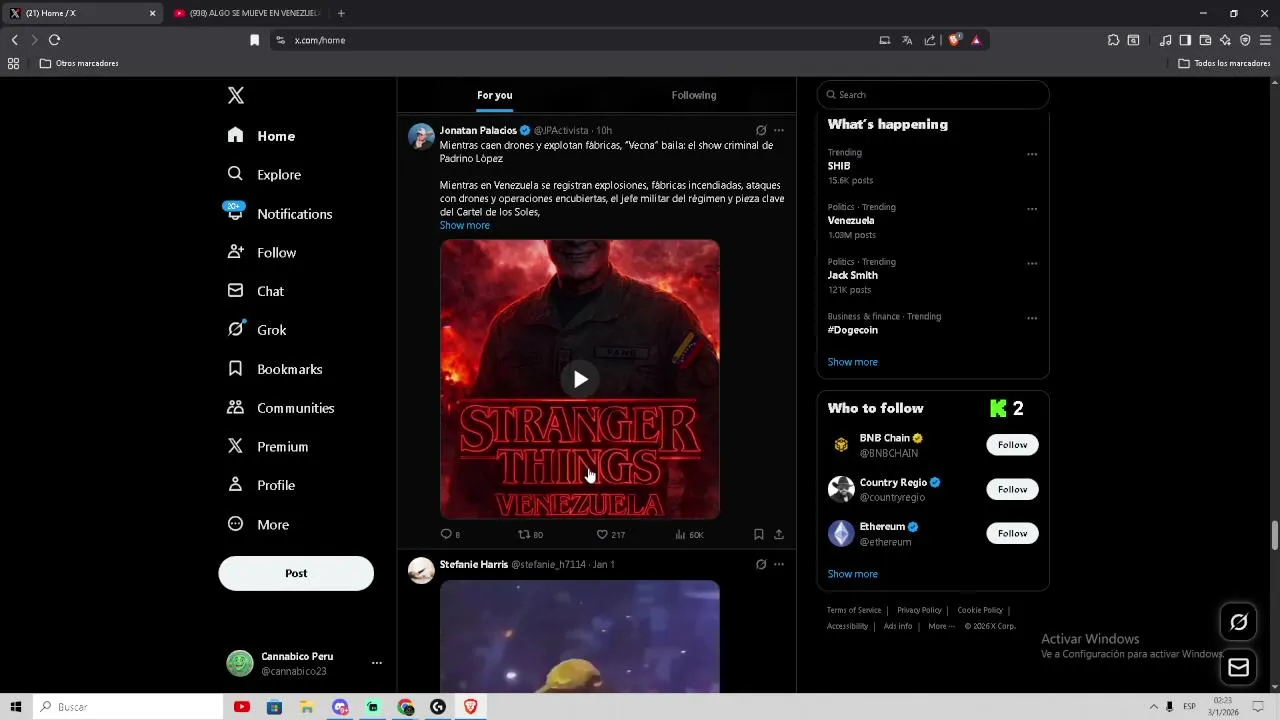Open the Stefanie Harris post video thumbnail
The width and height of the screenshot is (1280, 720).
[580, 636]
